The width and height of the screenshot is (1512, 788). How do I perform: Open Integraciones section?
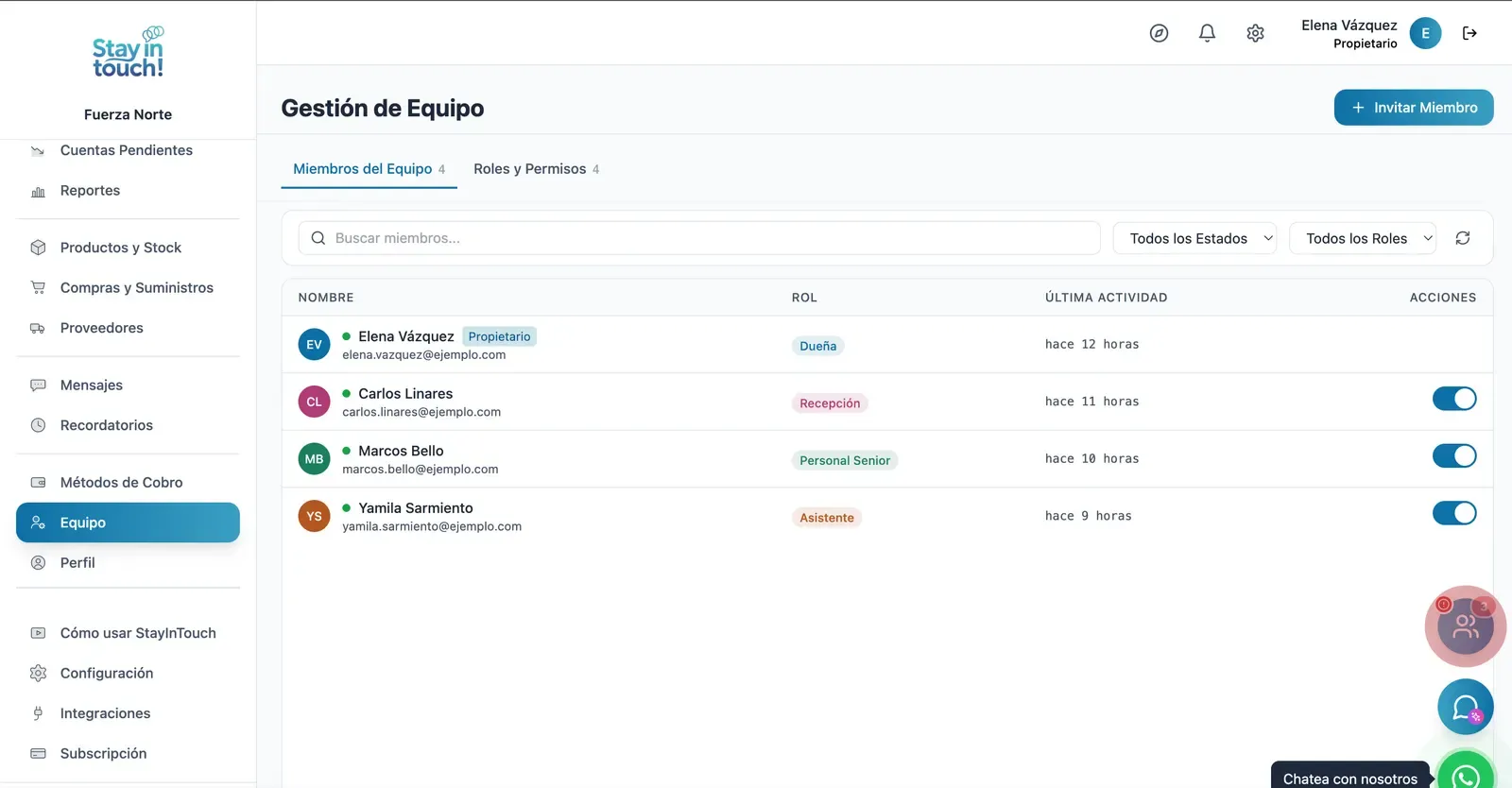click(x=128, y=713)
